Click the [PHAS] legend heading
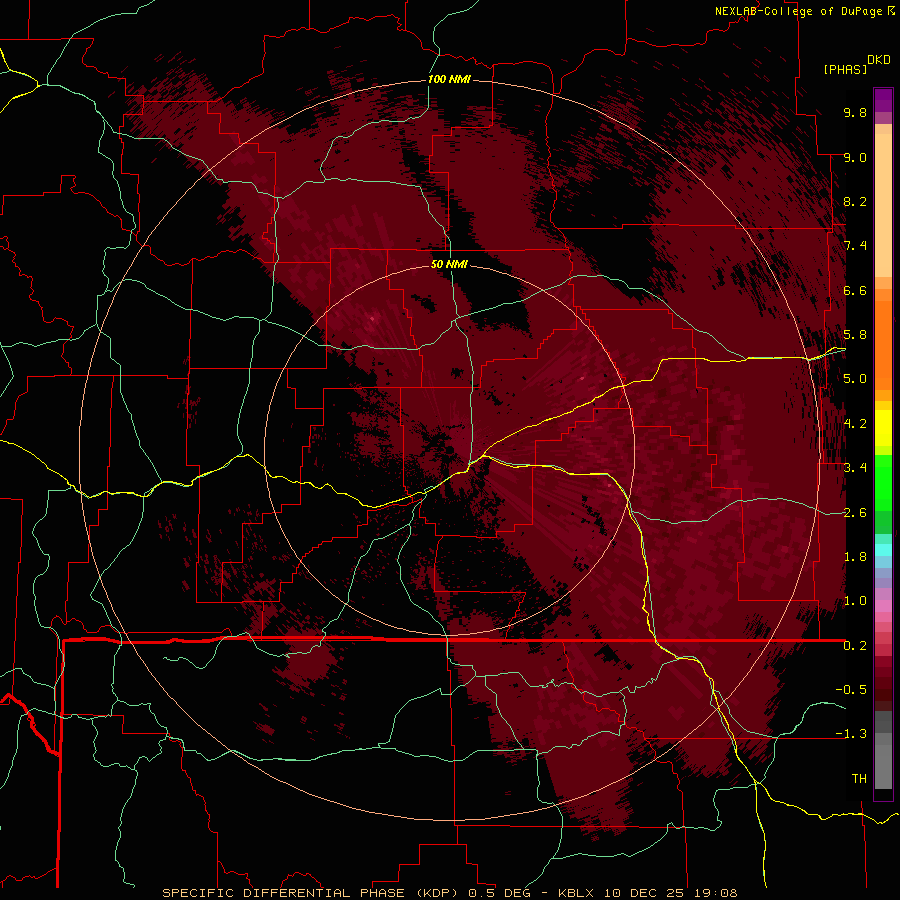The image size is (900, 900). pos(845,69)
